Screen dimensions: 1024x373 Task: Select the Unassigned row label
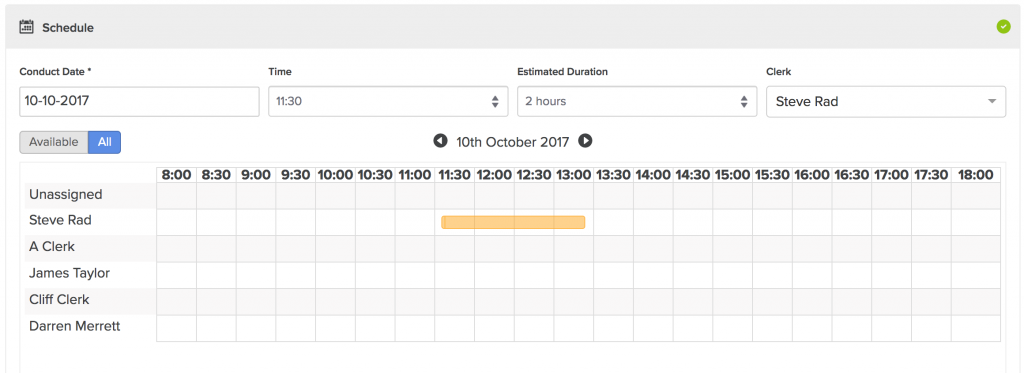[66, 195]
